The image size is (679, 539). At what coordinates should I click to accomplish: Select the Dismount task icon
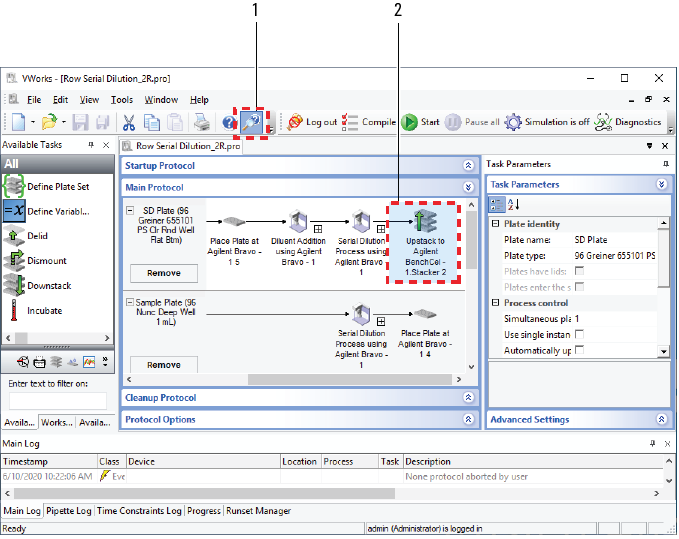click(14, 261)
